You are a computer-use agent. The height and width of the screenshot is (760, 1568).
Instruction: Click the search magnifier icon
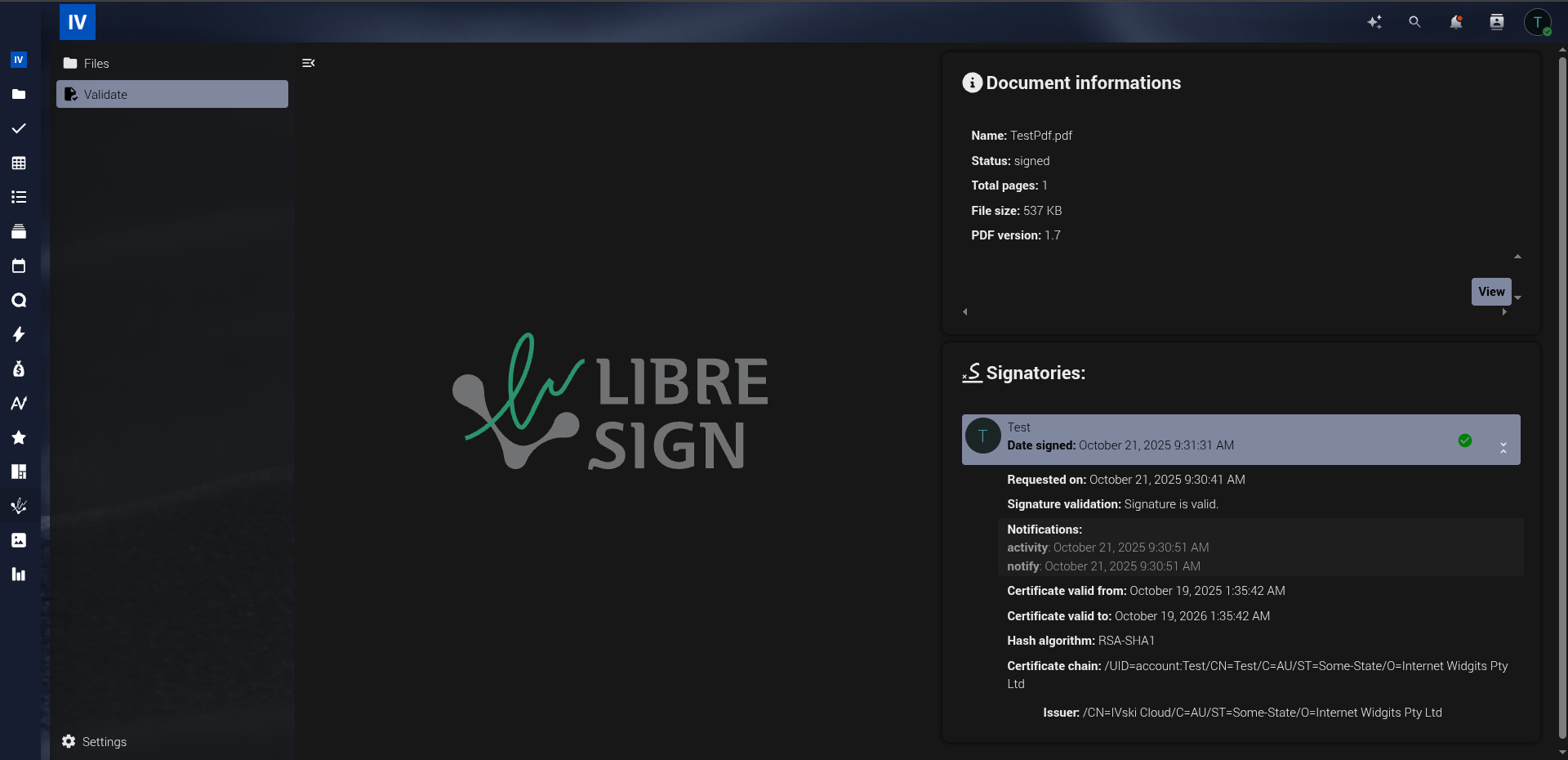pos(1414,22)
